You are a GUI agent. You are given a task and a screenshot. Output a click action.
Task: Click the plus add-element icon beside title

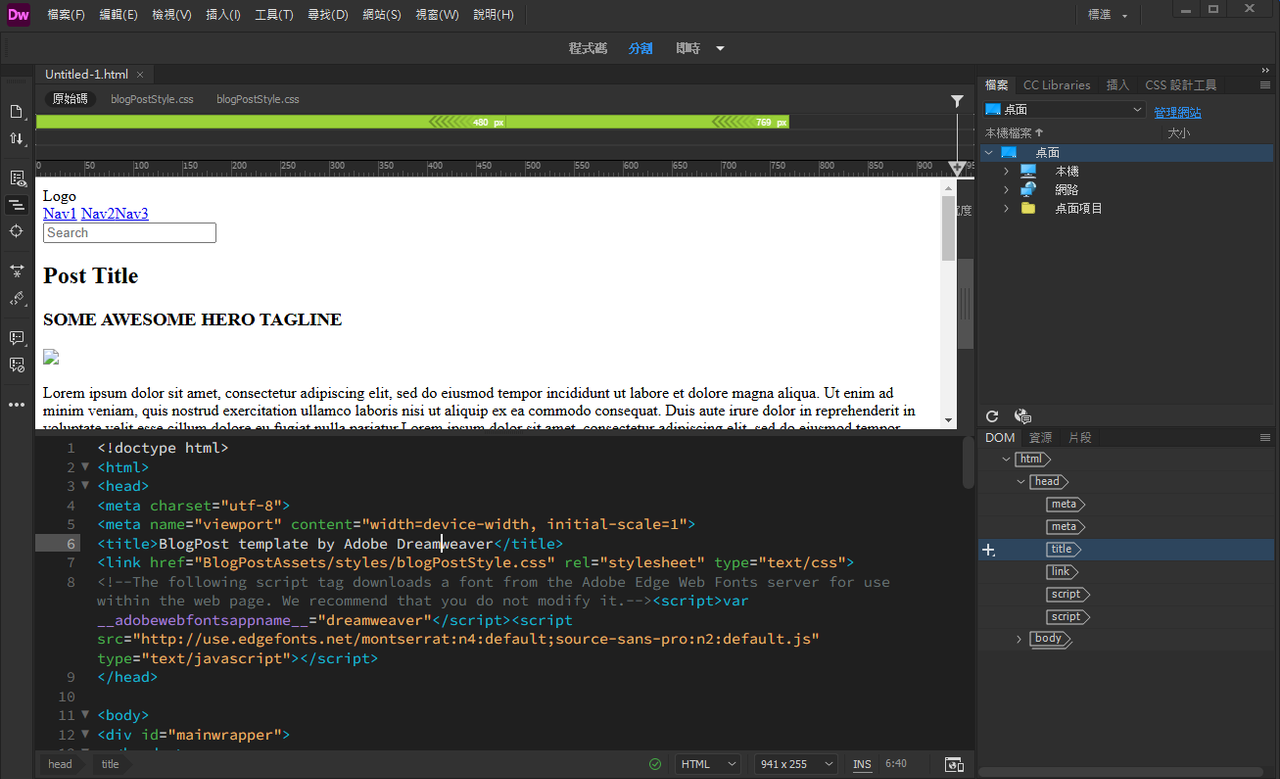[x=989, y=550]
